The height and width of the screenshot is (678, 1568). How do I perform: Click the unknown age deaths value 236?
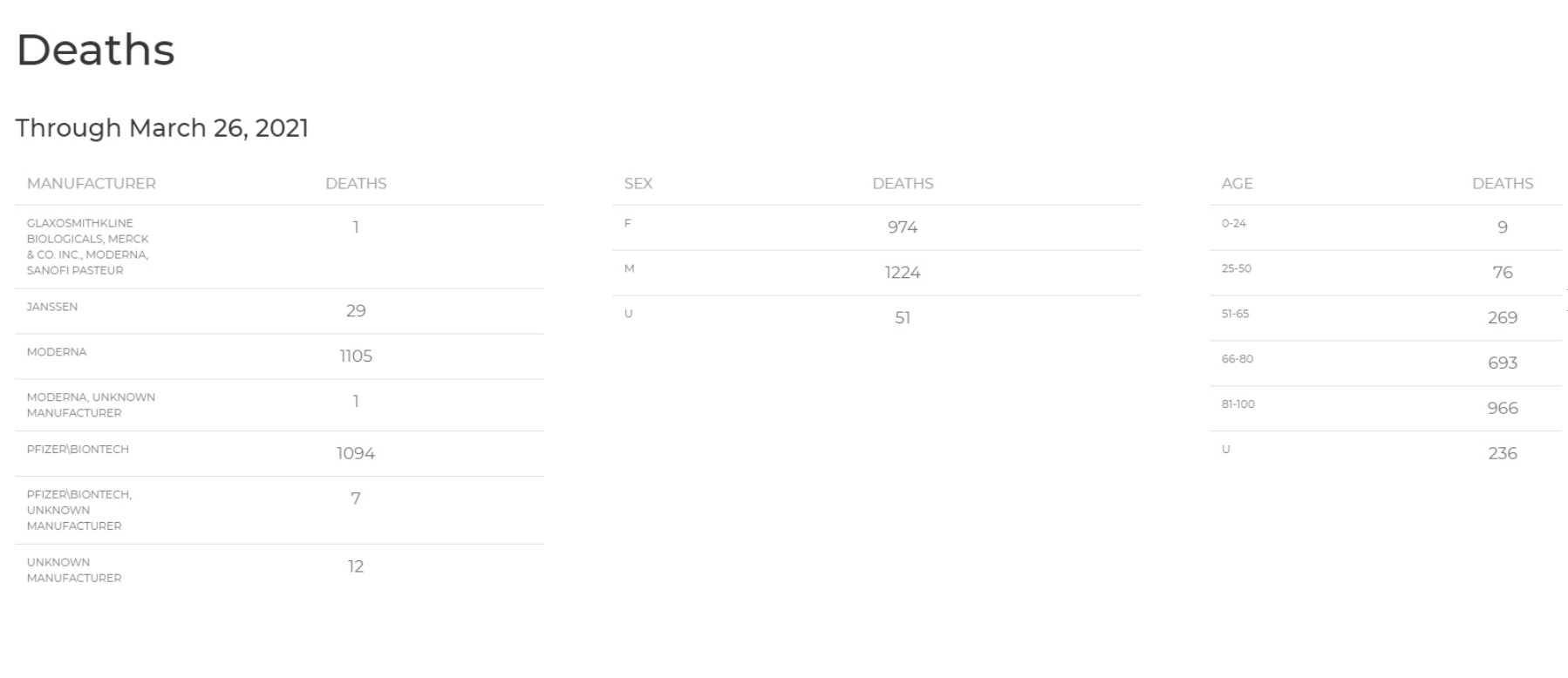pos(1503,453)
